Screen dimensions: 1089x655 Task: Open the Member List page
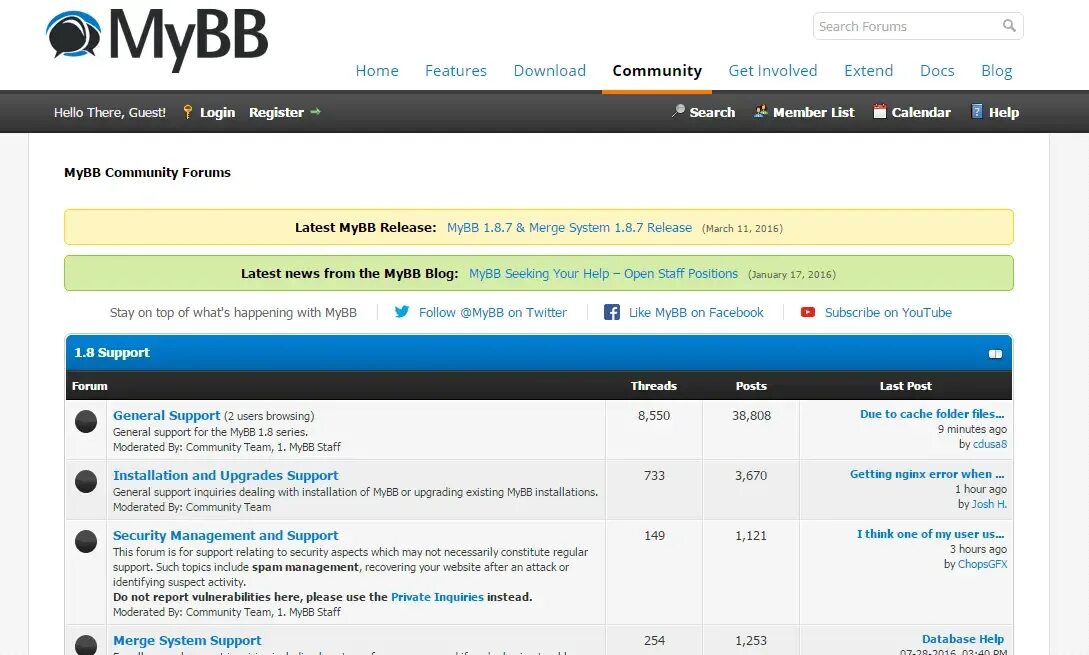[813, 112]
